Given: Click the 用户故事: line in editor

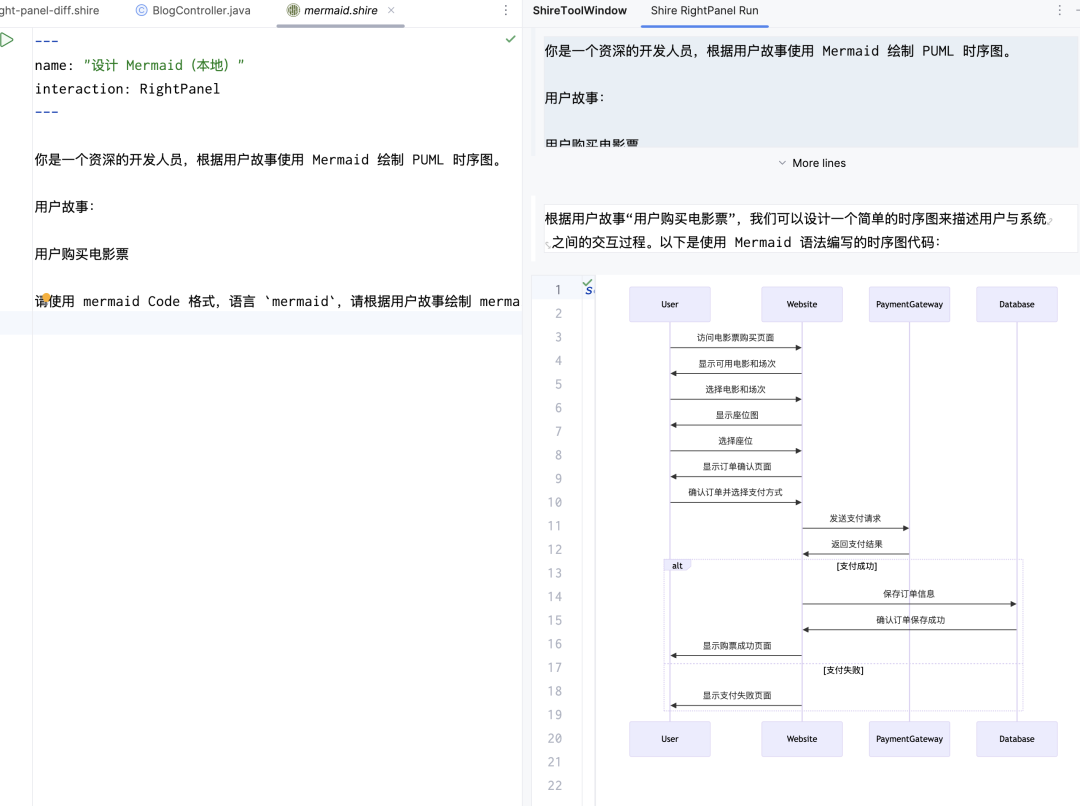Looking at the screenshot, I should (x=64, y=207).
